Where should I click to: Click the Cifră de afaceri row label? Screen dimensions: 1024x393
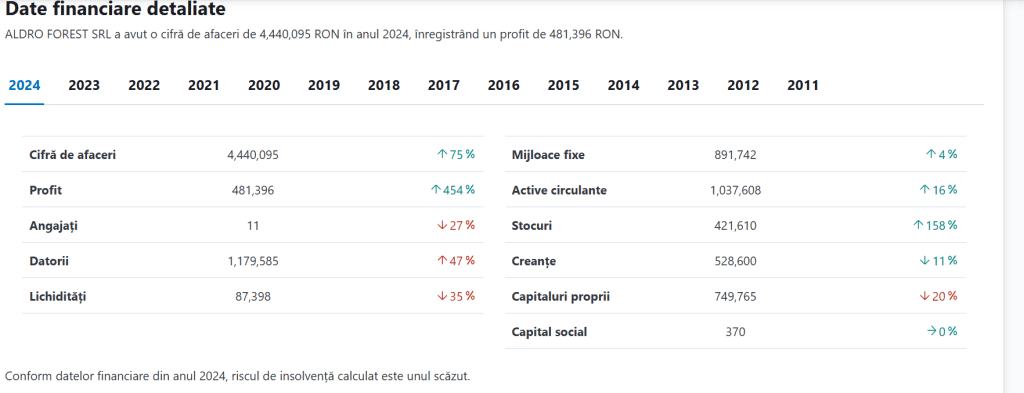[72, 155]
